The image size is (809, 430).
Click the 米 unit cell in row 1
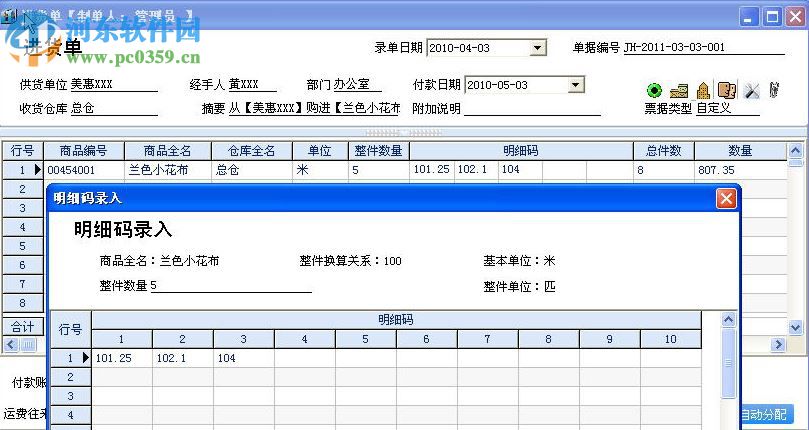click(320, 170)
